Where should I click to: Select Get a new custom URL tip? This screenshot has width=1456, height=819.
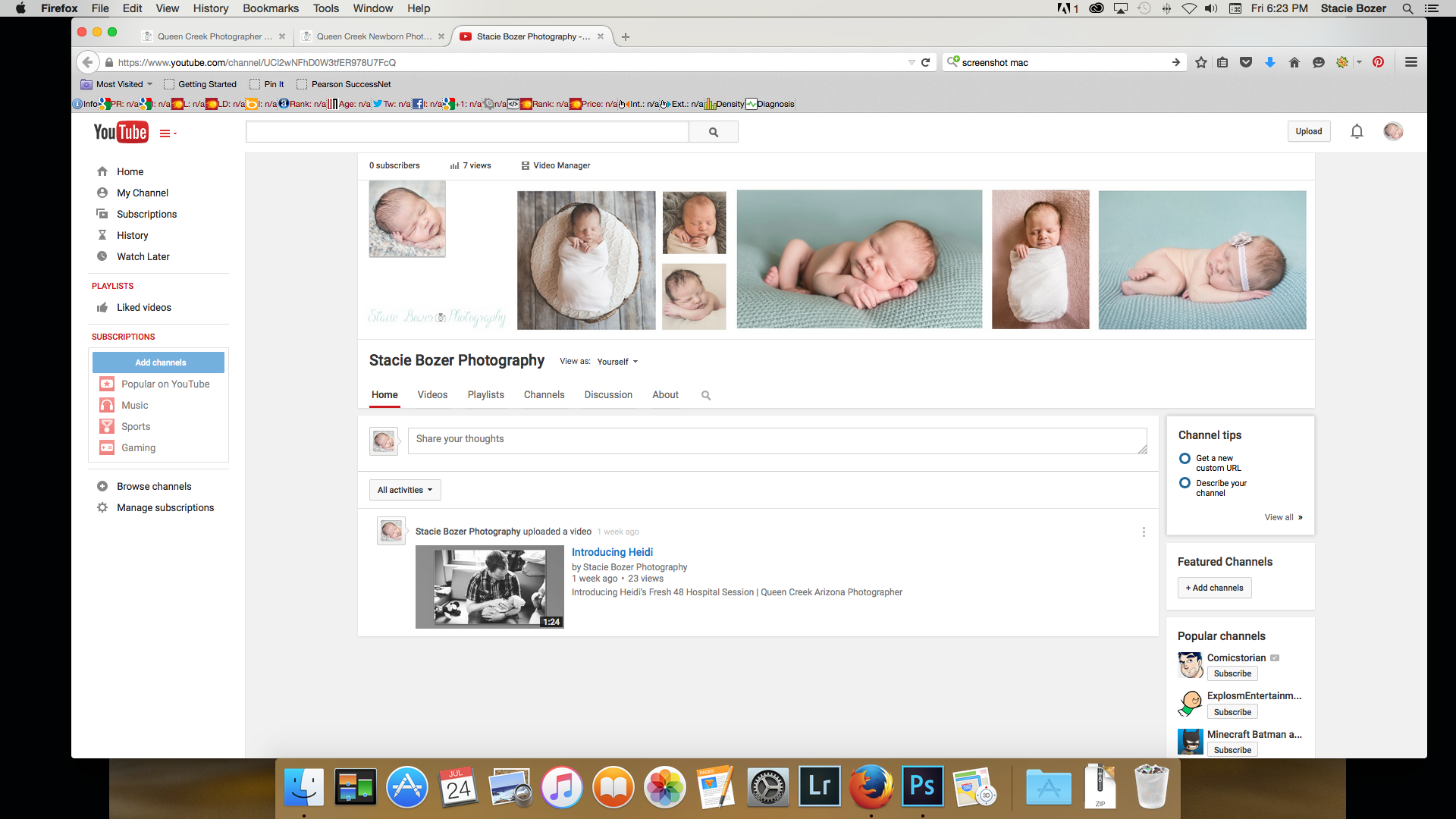click(x=1218, y=463)
